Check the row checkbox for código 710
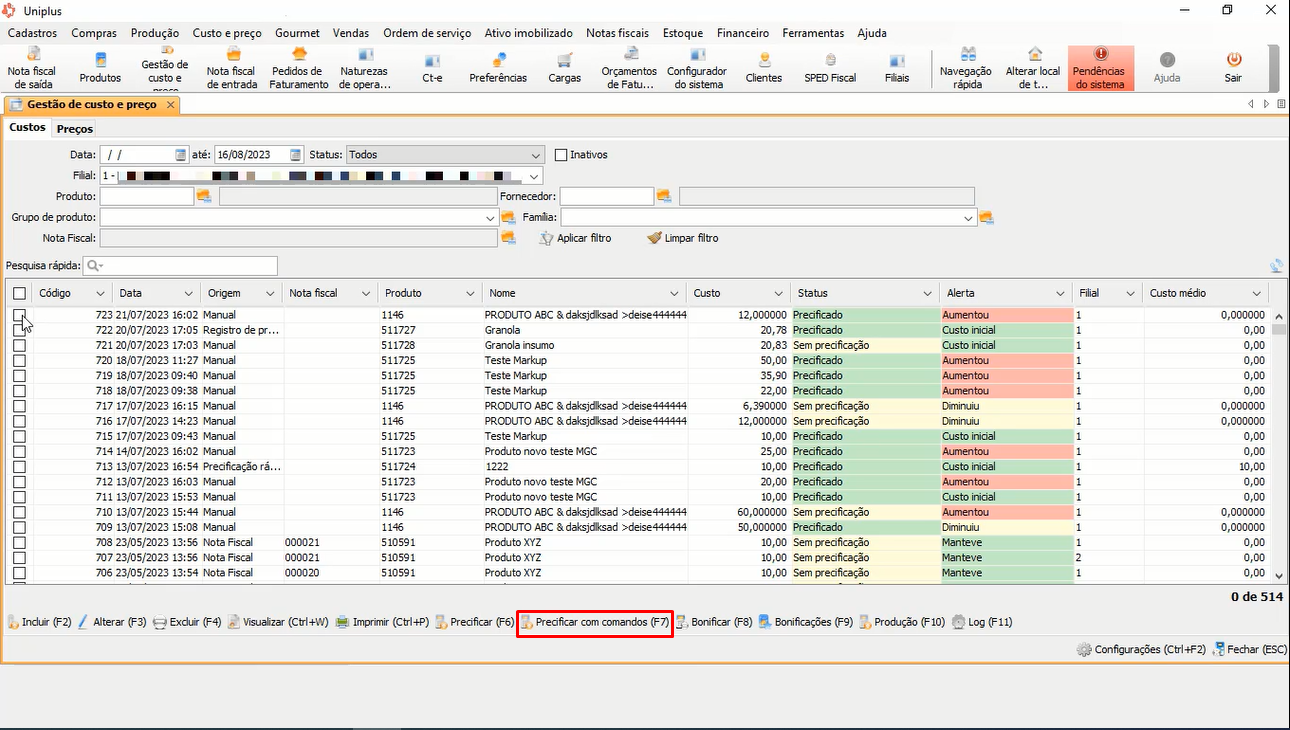The image size is (1290, 730). tap(19, 512)
